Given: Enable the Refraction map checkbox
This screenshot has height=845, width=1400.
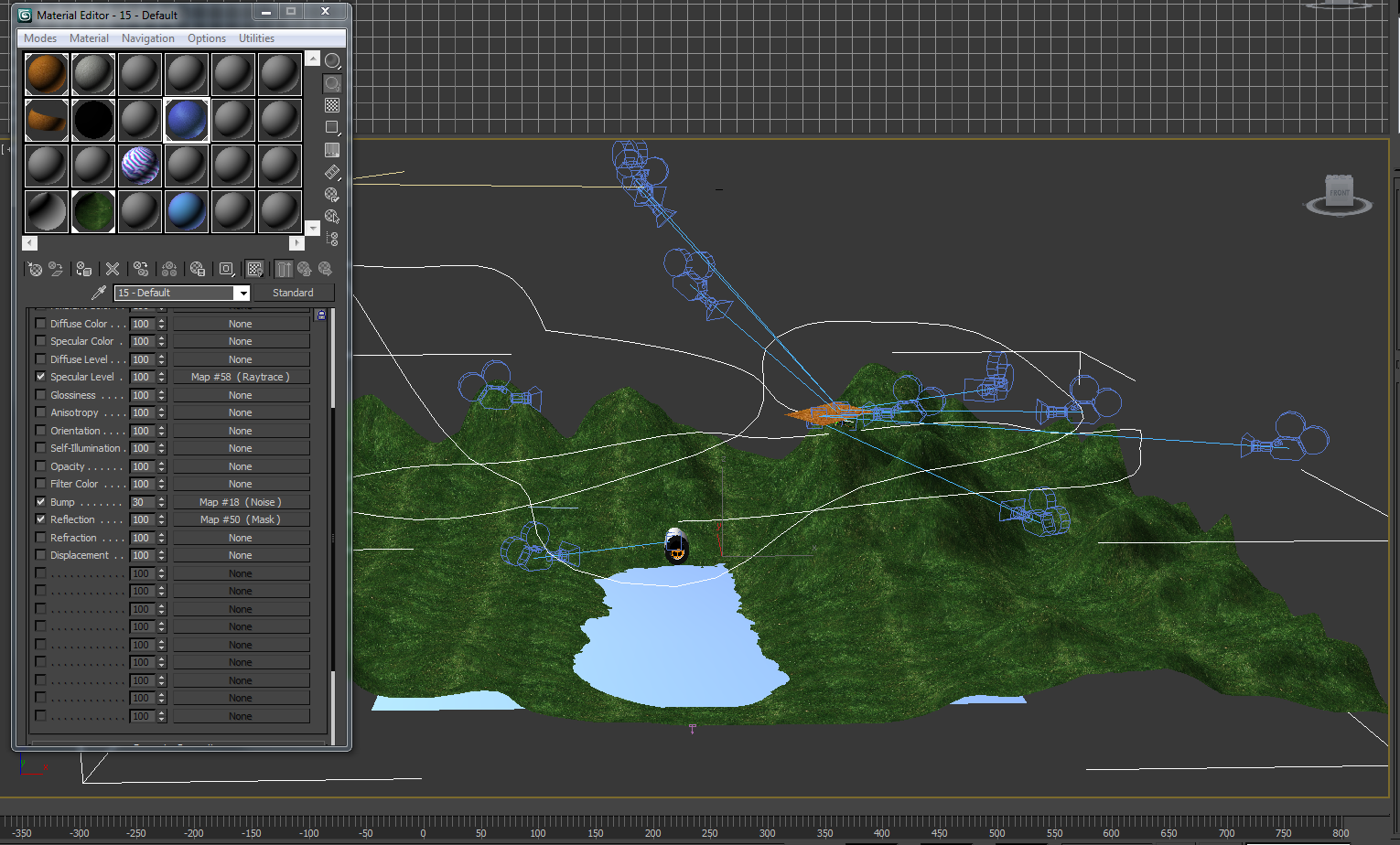Looking at the screenshot, I should pyautogui.click(x=40, y=537).
